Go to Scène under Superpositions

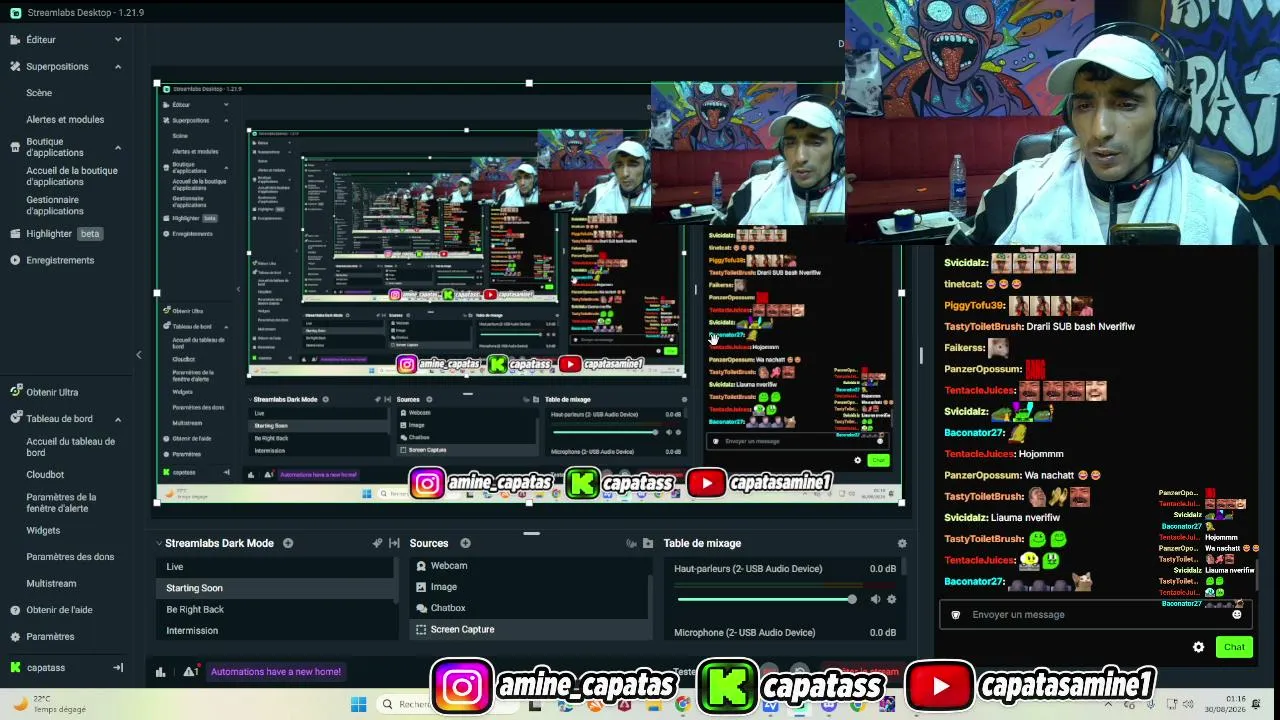pos(39,93)
